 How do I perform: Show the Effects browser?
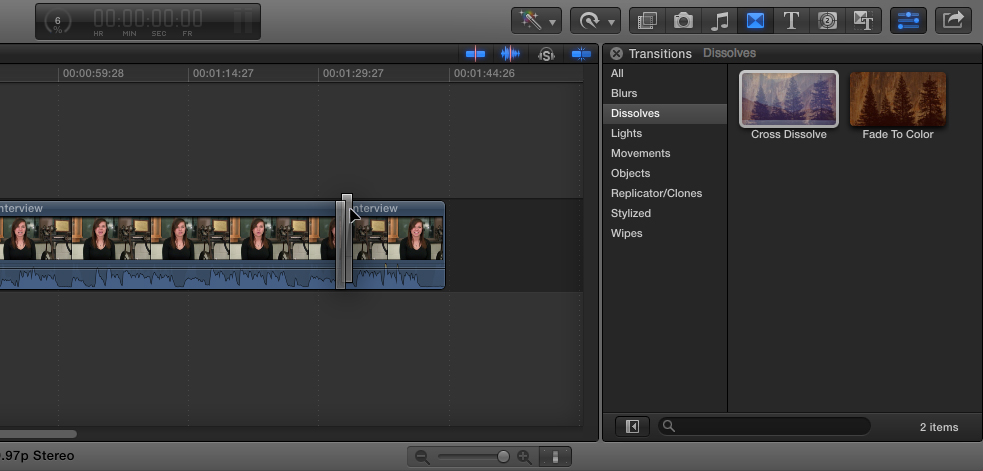pyautogui.click(x=647, y=21)
